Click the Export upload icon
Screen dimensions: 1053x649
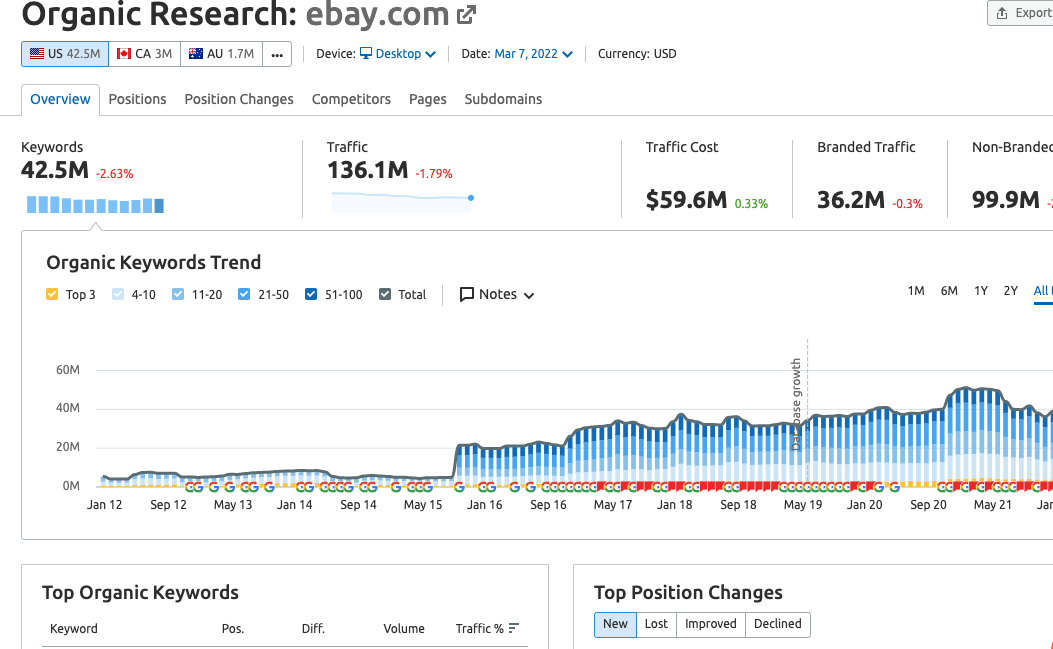click(x=1002, y=13)
